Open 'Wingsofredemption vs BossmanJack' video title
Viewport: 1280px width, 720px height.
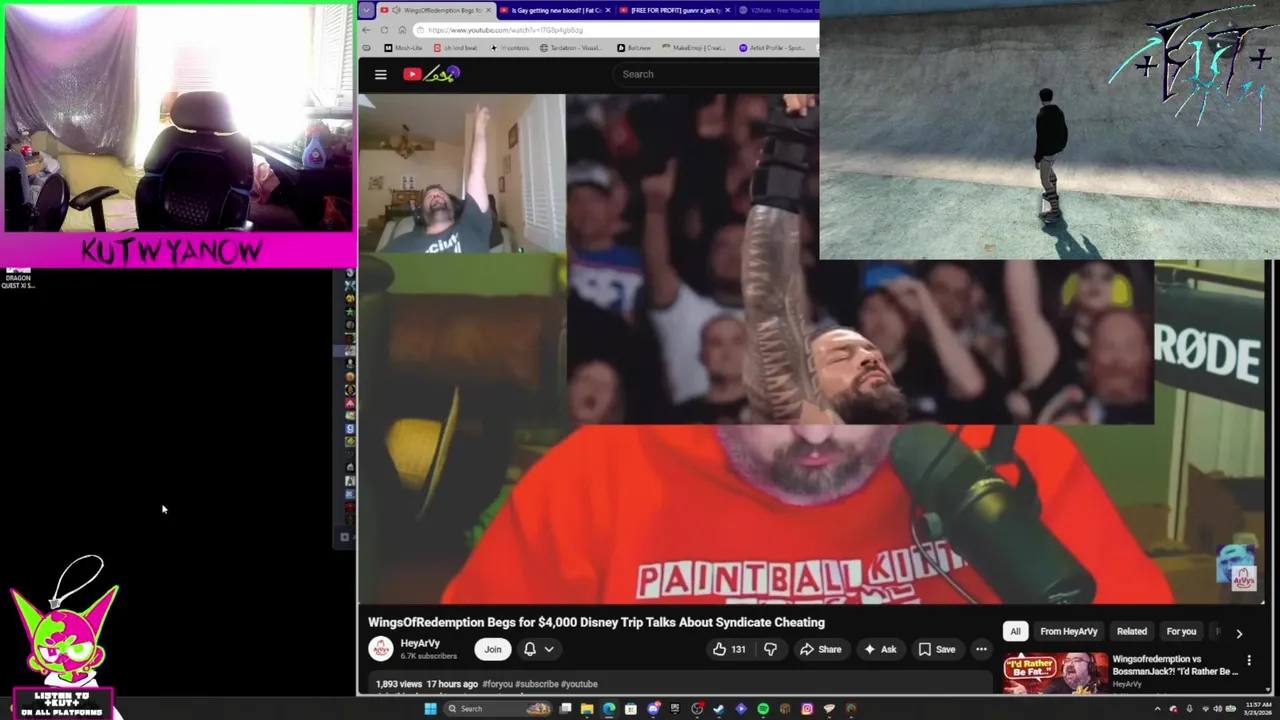click(1175, 665)
